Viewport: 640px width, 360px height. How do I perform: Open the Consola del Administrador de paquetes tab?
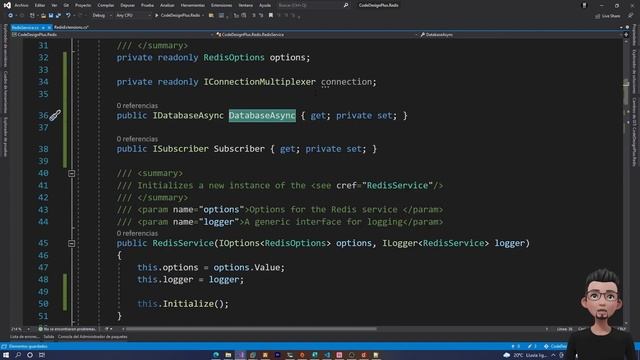93,337
